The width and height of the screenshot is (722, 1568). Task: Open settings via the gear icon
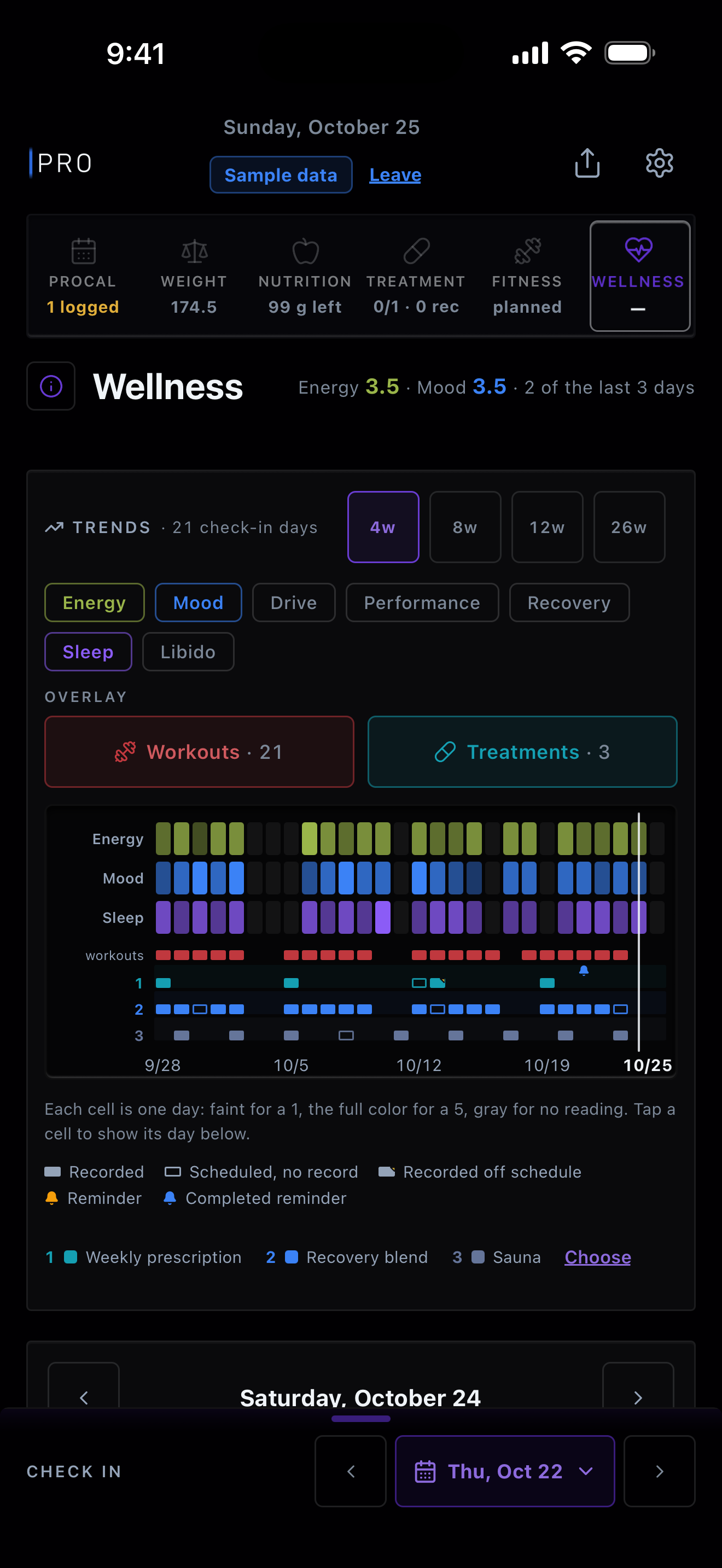click(659, 163)
